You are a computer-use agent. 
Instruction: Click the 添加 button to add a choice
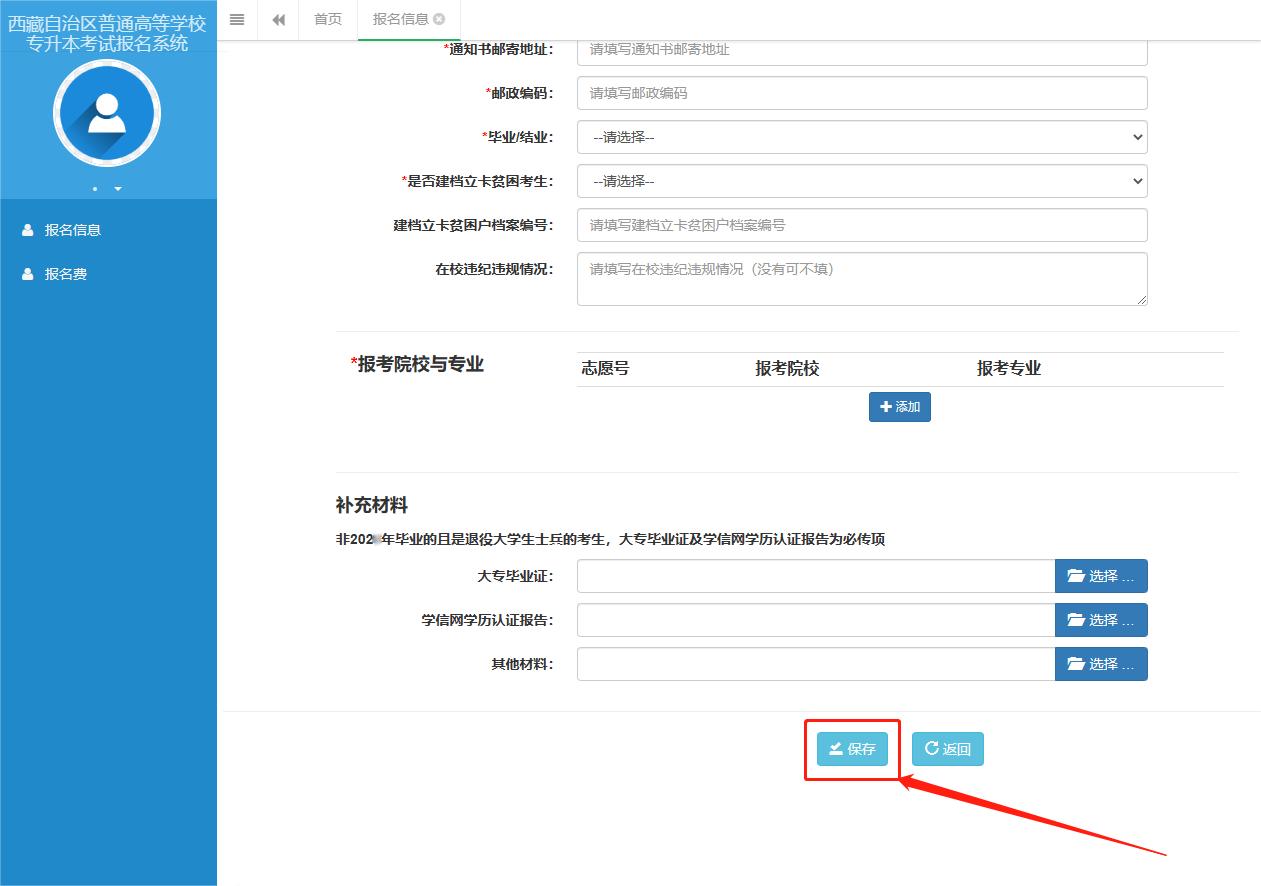899,407
